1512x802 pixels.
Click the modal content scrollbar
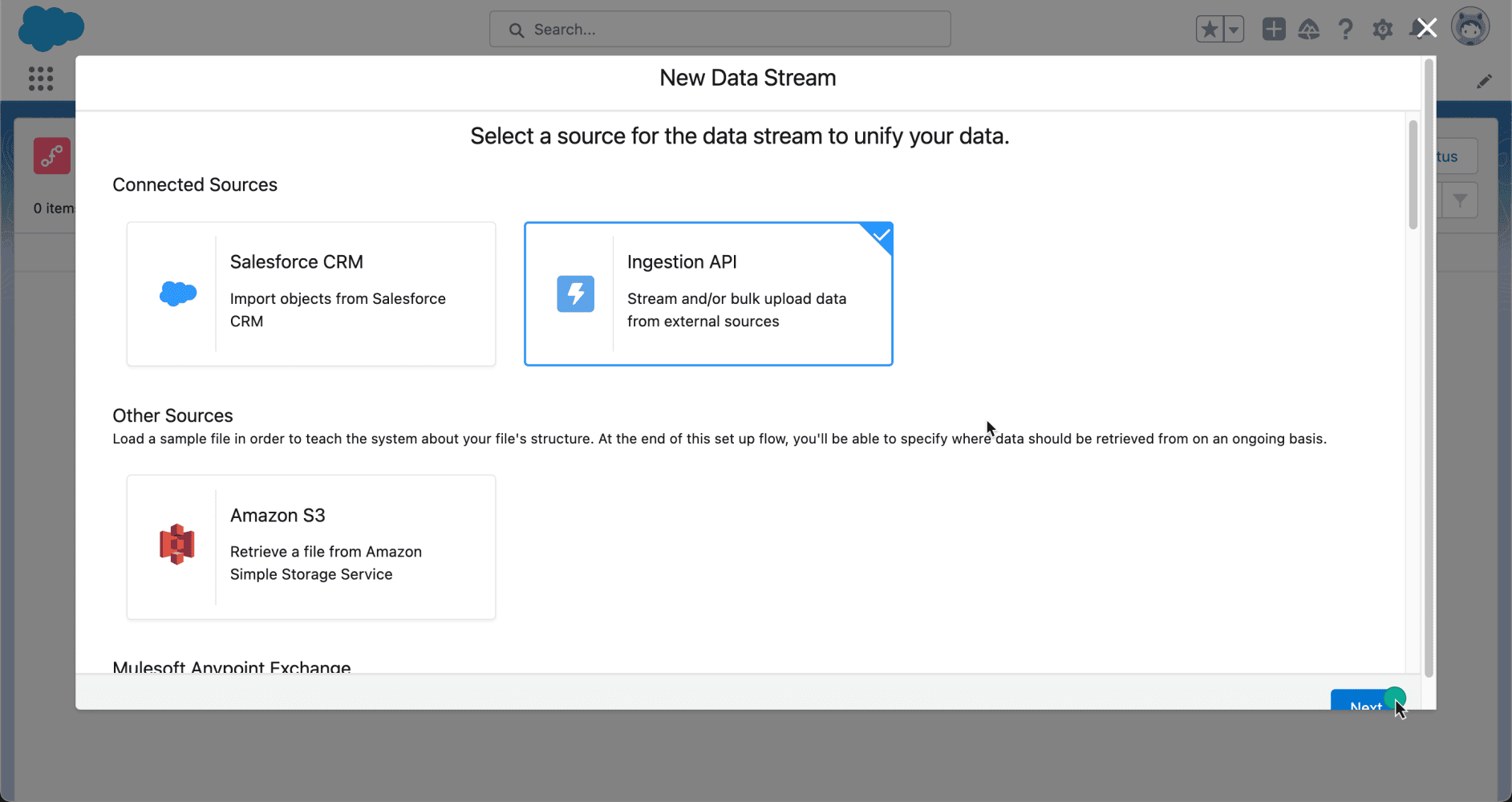[1413, 175]
